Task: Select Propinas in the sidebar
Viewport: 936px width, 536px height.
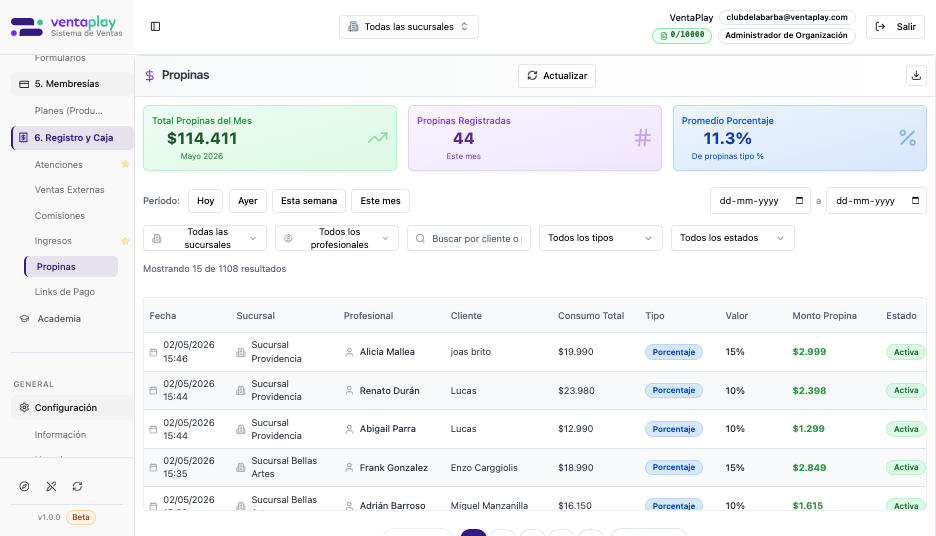Action: 71,266
